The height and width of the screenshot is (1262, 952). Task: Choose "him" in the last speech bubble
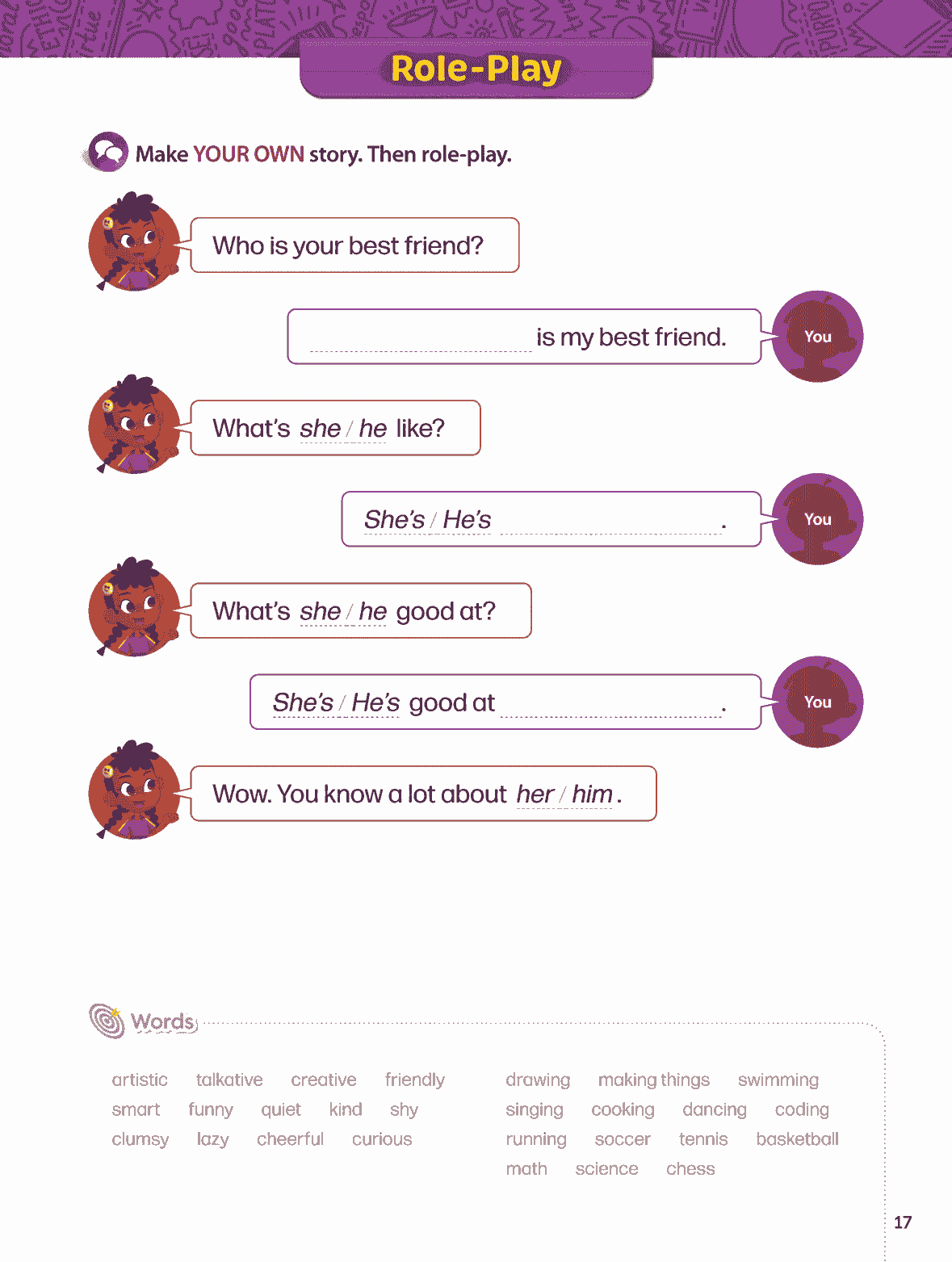[592, 795]
